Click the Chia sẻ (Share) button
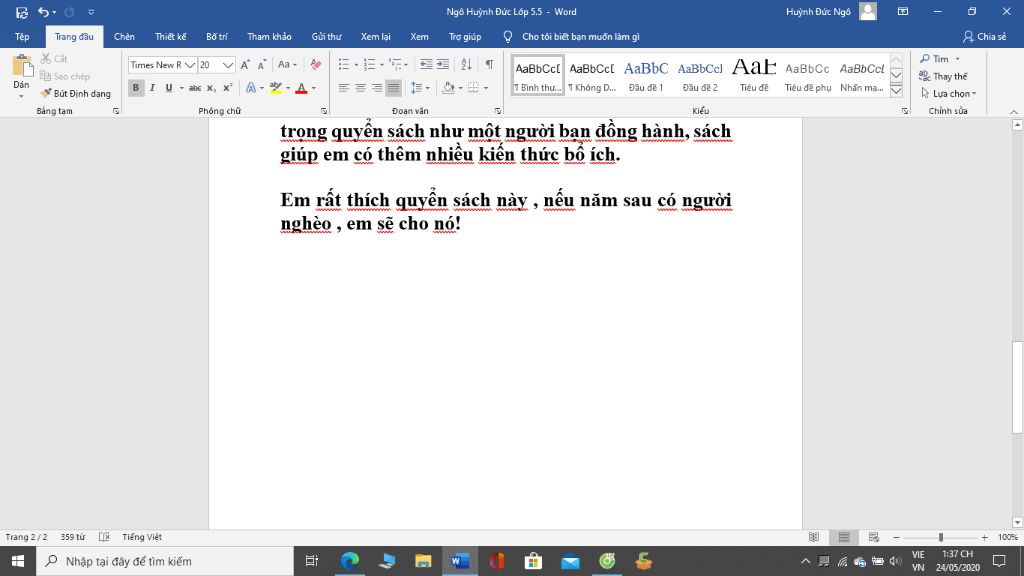The width and height of the screenshot is (1024, 576). (x=984, y=37)
